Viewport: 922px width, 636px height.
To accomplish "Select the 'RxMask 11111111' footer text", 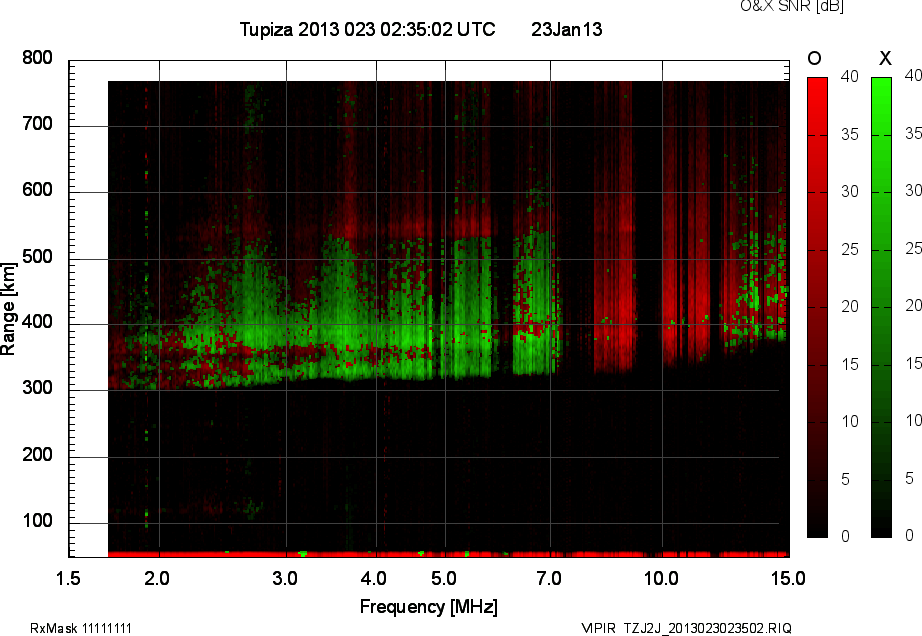I will tap(81, 628).
